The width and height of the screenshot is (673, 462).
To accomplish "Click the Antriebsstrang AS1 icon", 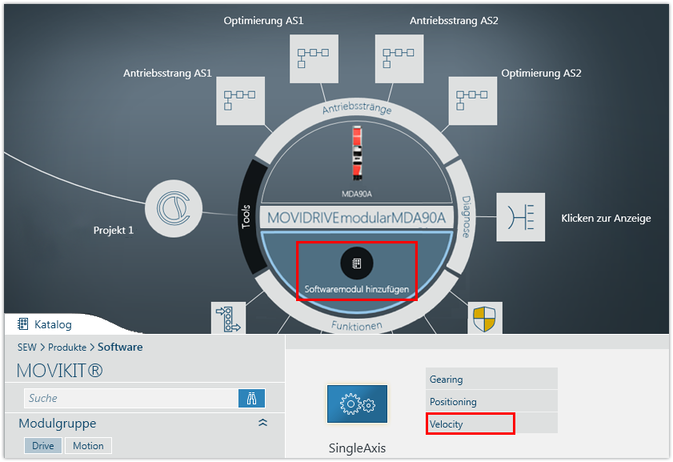I will tap(241, 100).
